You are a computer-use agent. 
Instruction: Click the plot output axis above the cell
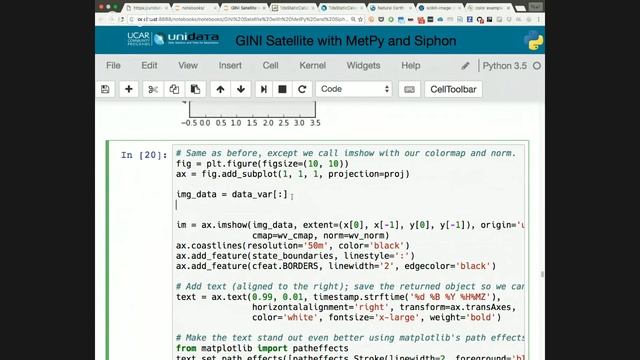point(251,114)
